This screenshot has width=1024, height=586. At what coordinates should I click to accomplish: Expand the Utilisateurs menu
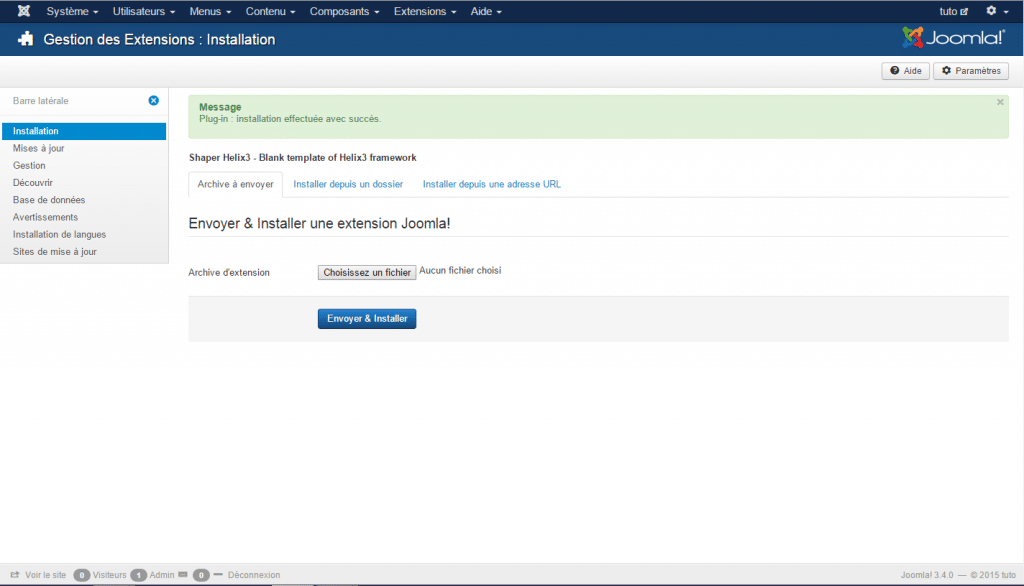point(144,11)
